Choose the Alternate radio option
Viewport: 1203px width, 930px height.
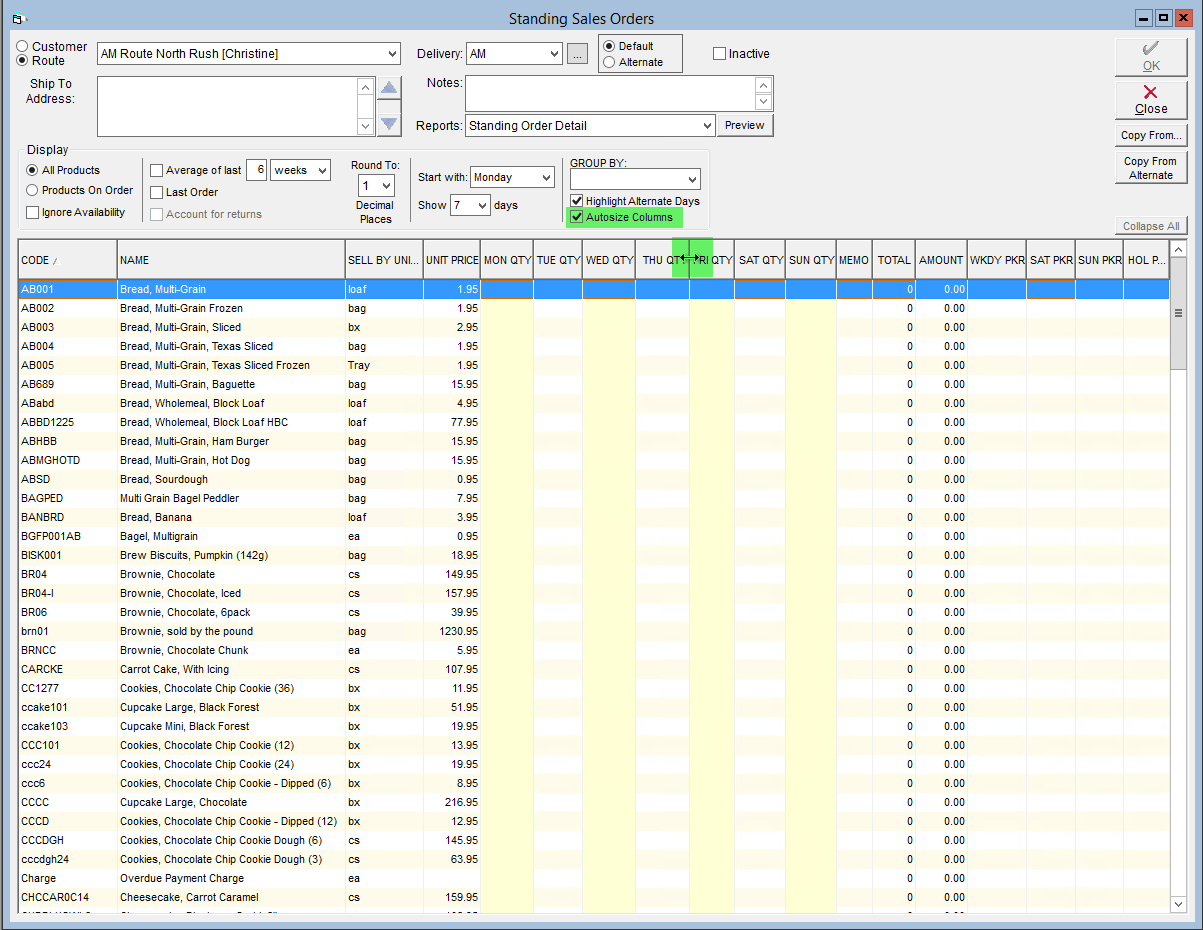pos(609,62)
